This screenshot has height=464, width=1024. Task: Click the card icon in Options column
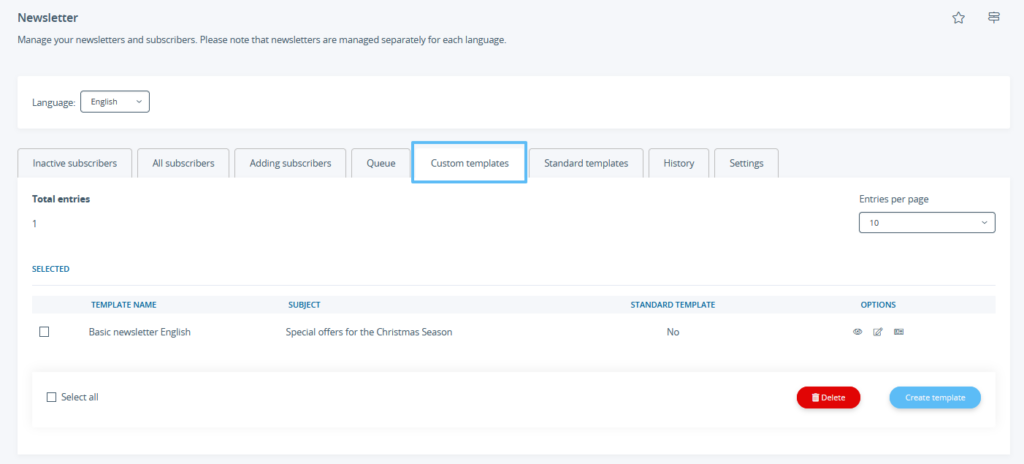coord(899,332)
